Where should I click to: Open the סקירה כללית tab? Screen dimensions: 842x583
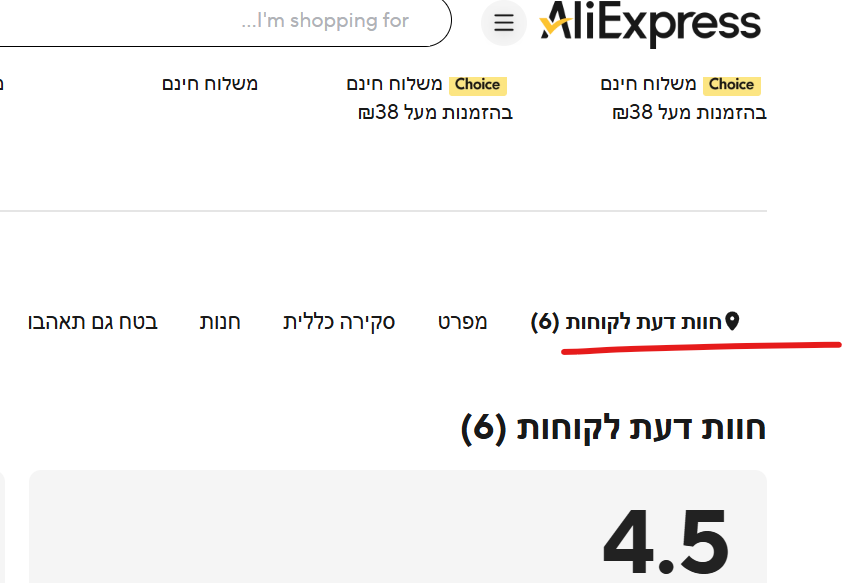[x=340, y=322]
